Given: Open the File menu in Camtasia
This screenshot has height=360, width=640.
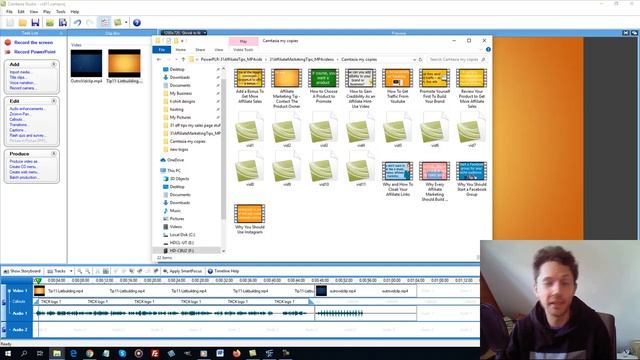Looking at the screenshot, I should 9,12.
